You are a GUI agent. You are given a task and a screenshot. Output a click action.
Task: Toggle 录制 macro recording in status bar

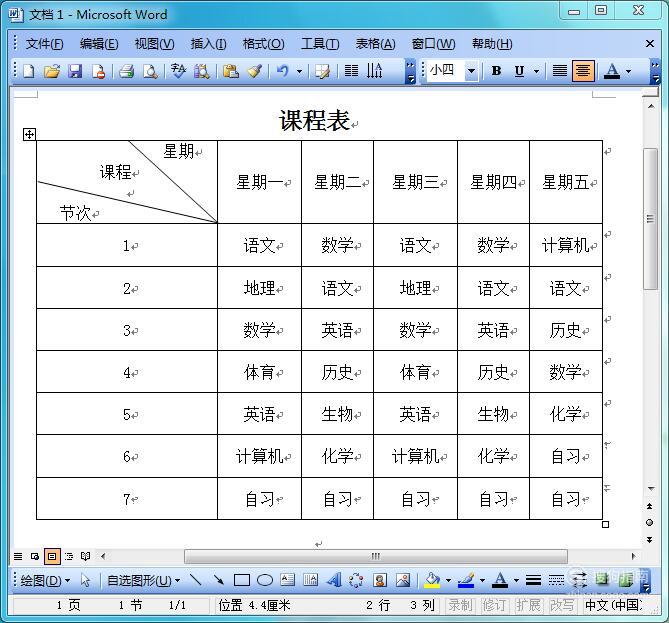point(460,605)
